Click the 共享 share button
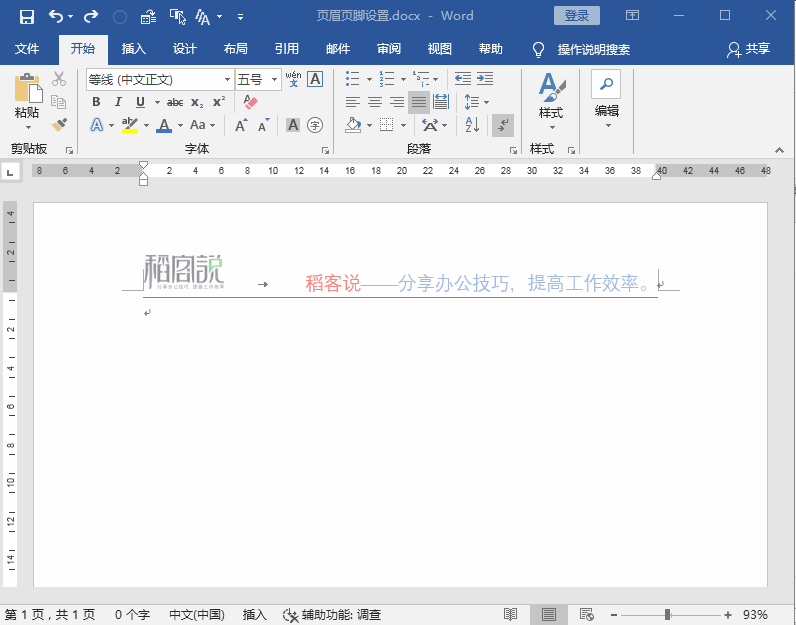 tap(749, 49)
